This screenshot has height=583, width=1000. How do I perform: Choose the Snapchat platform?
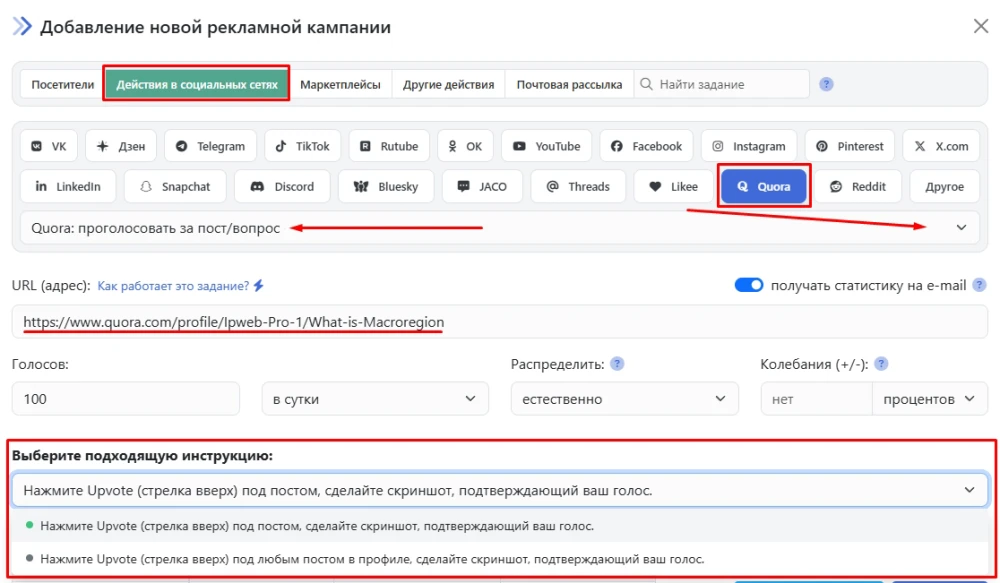[174, 186]
